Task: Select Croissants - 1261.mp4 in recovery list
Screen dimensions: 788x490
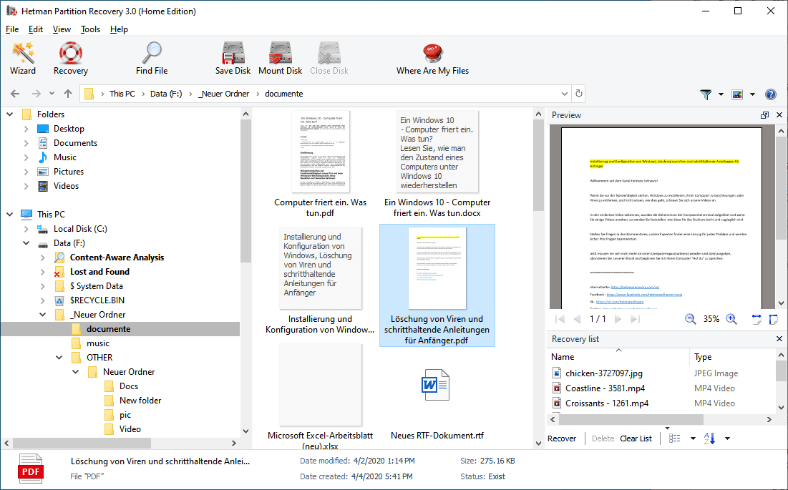Action: (607, 403)
